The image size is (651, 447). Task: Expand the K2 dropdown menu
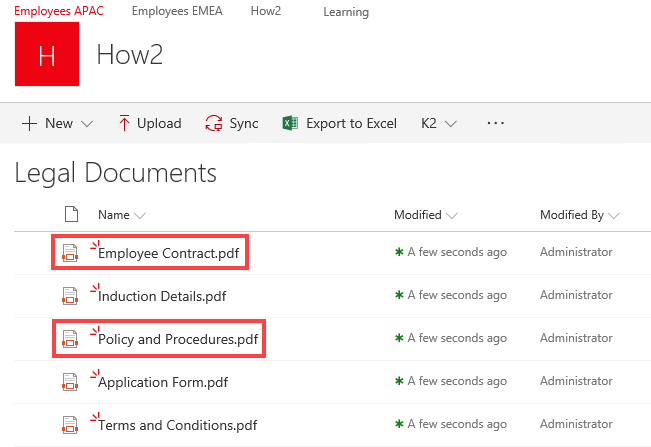tap(439, 123)
